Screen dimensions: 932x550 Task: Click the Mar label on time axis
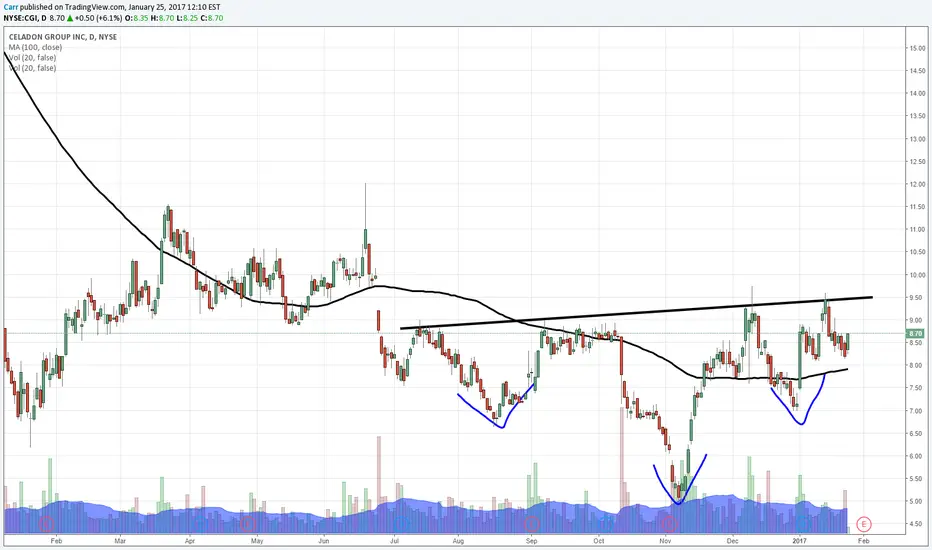click(x=120, y=541)
